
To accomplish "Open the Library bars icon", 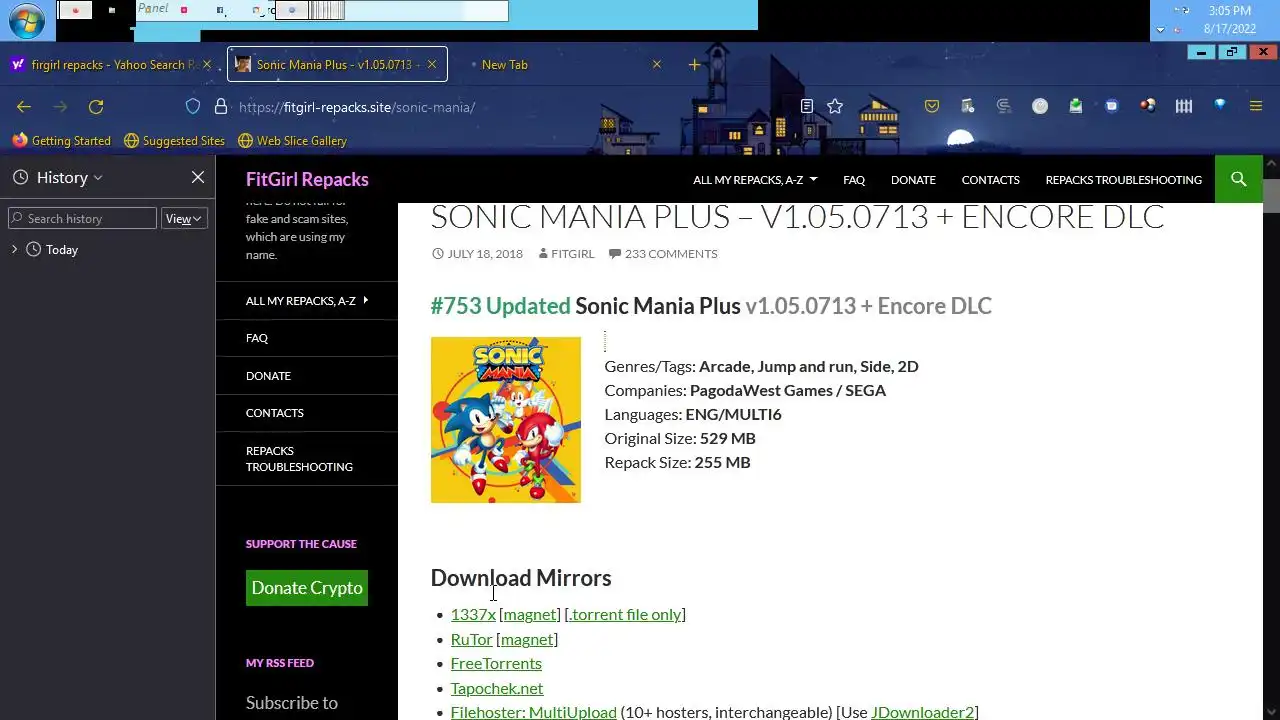I will 1184,106.
